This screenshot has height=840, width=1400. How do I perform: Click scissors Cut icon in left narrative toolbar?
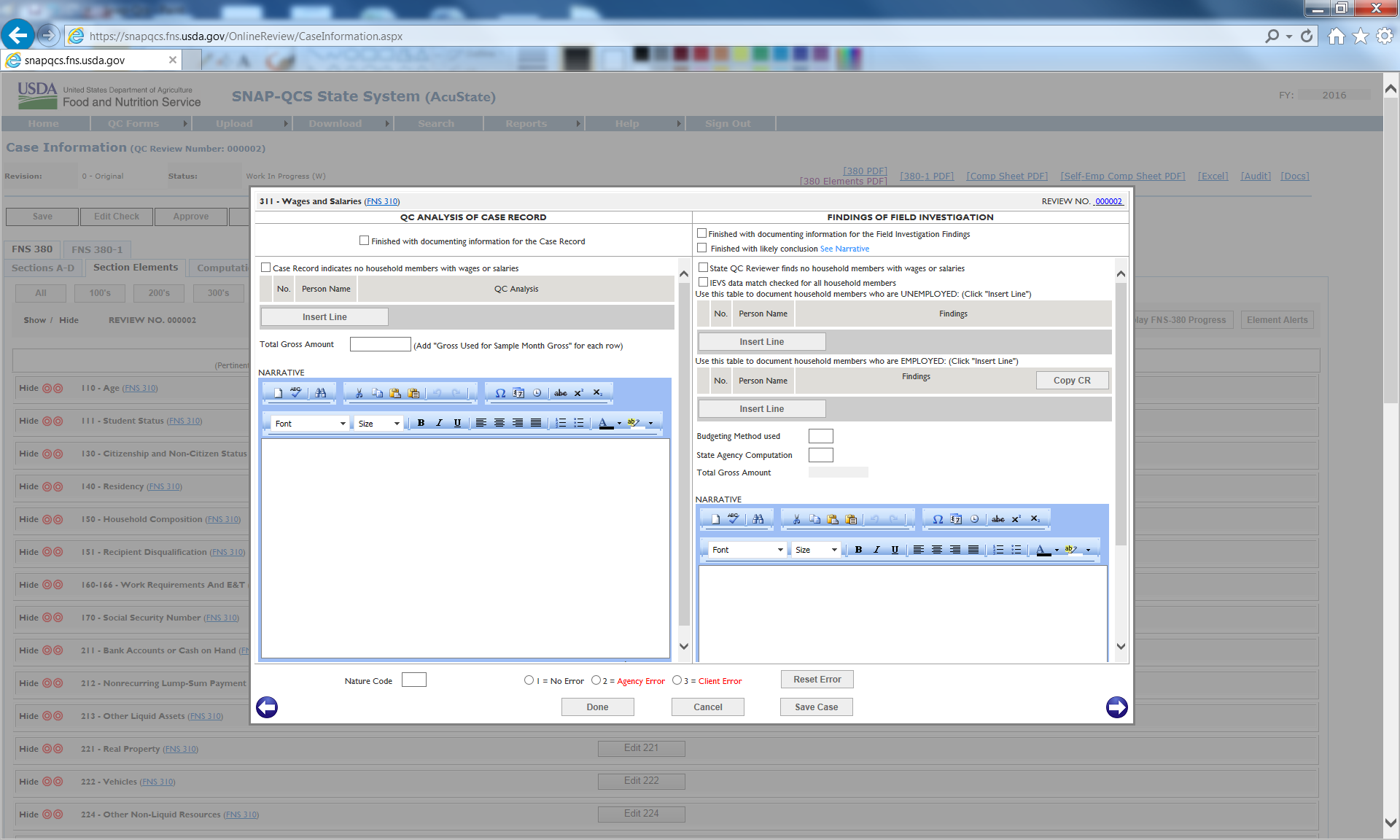pyautogui.click(x=359, y=393)
